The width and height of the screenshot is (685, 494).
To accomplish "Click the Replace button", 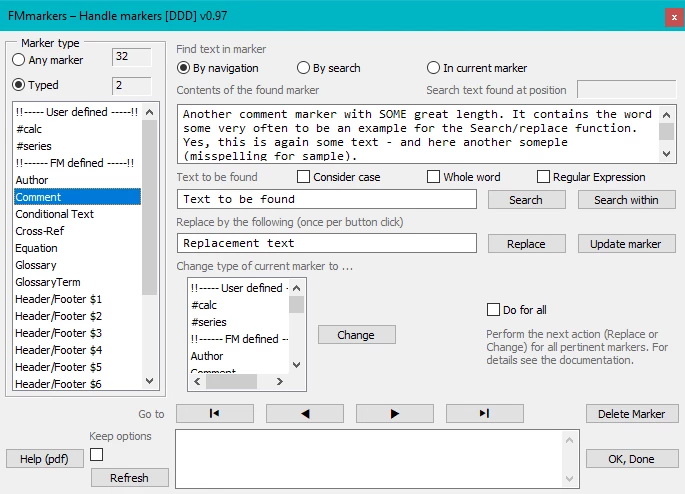I will [x=526, y=243].
